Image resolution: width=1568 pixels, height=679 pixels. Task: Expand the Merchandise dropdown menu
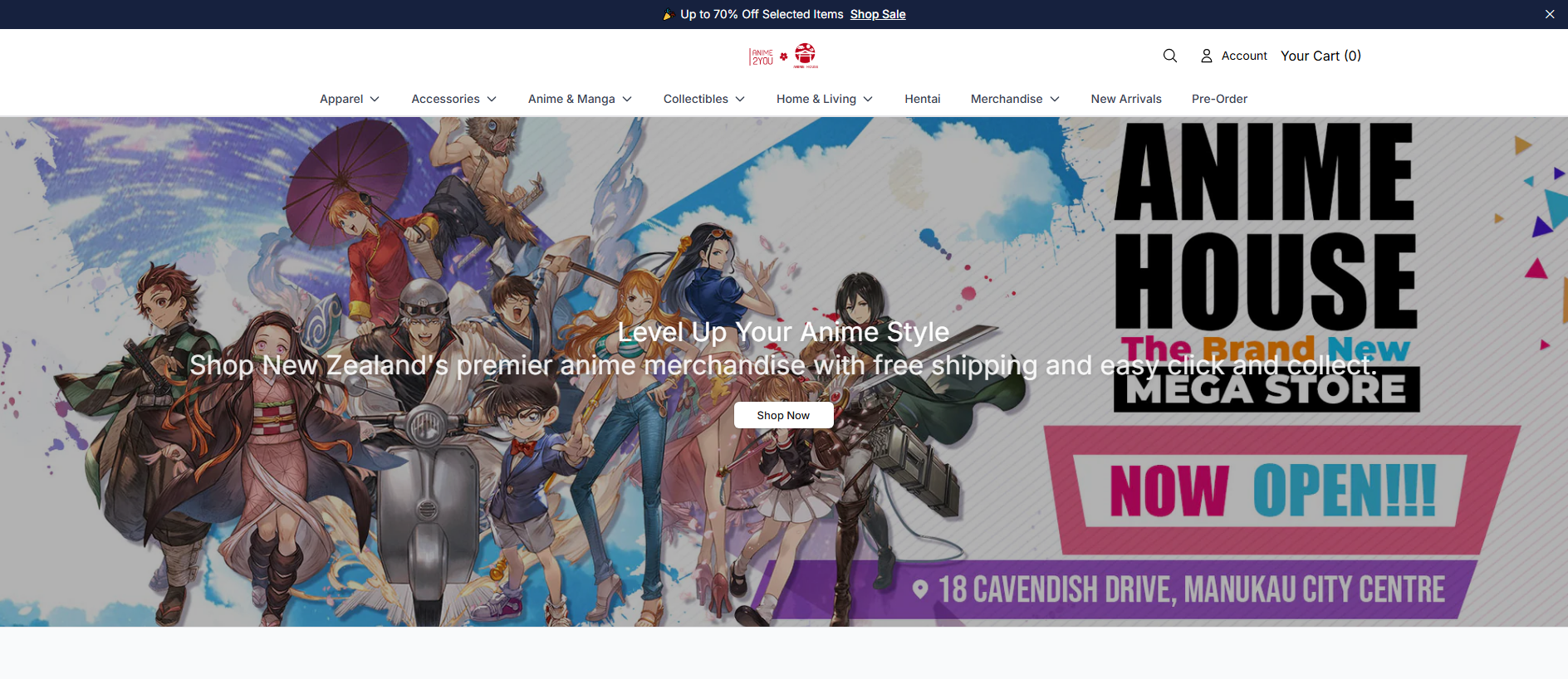pyautogui.click(x=1015, y=99)
